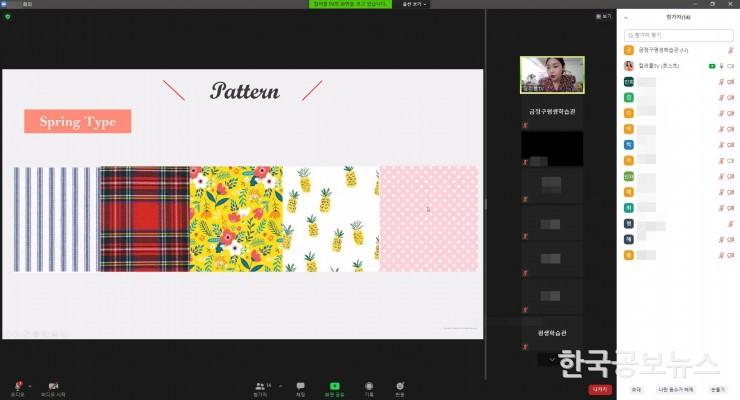Viewport: 740px width, 400px height.
Task: Click the invite button below the participants list
Action: click(x=636, y=389)
